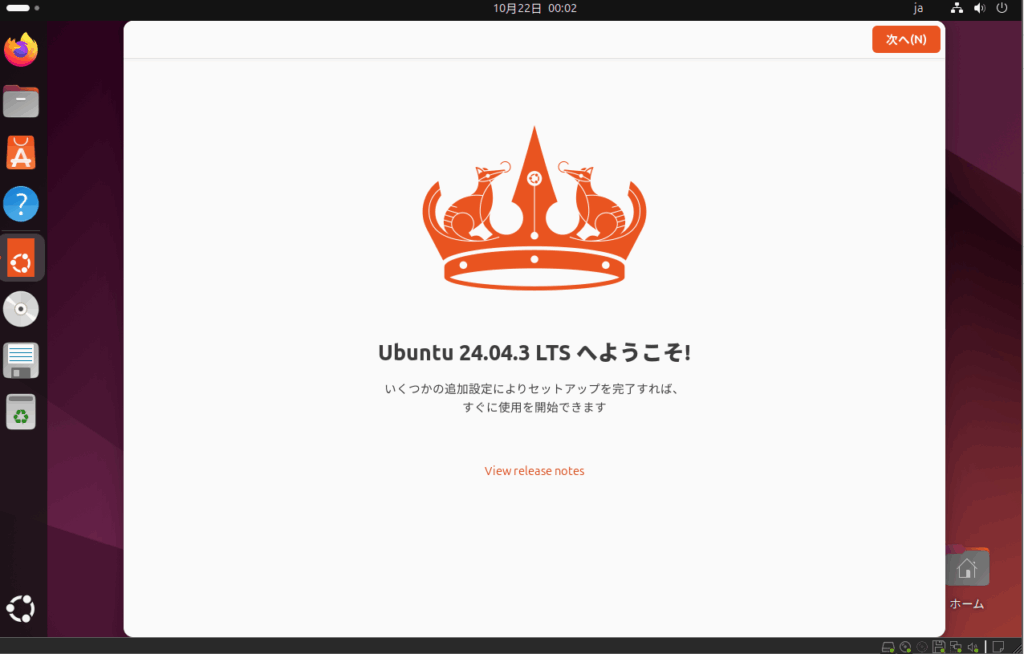Click the hard disk status icon in the VM bar
The image size is (1024, 654).
tap(888, 646)
